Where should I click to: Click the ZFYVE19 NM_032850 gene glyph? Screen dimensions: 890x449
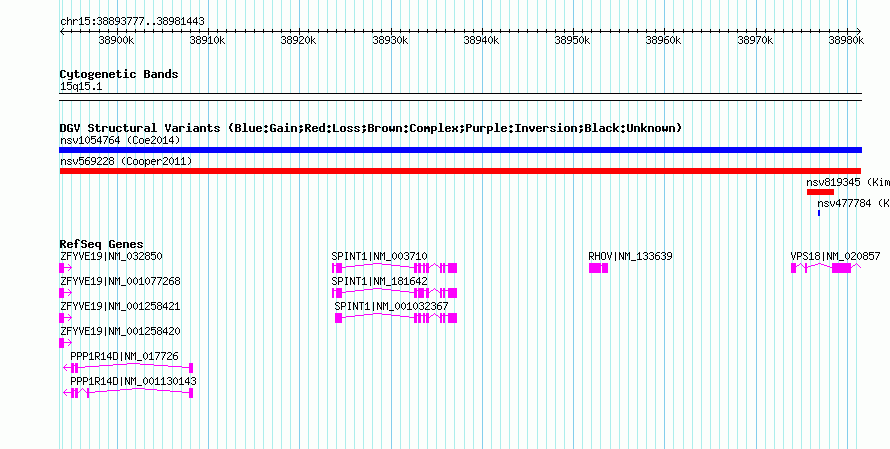pyautogui.click(x=65, y=268)
